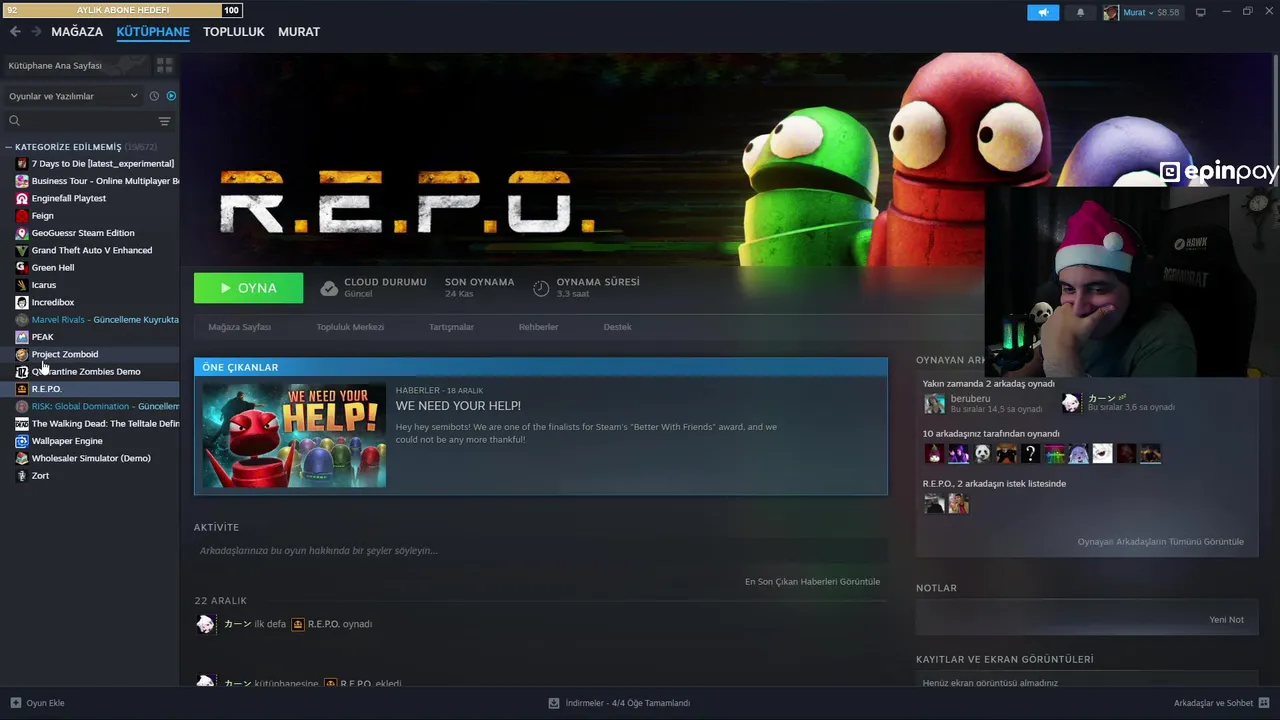
Task: Click Zort game icon
Action: click(22, 475)
